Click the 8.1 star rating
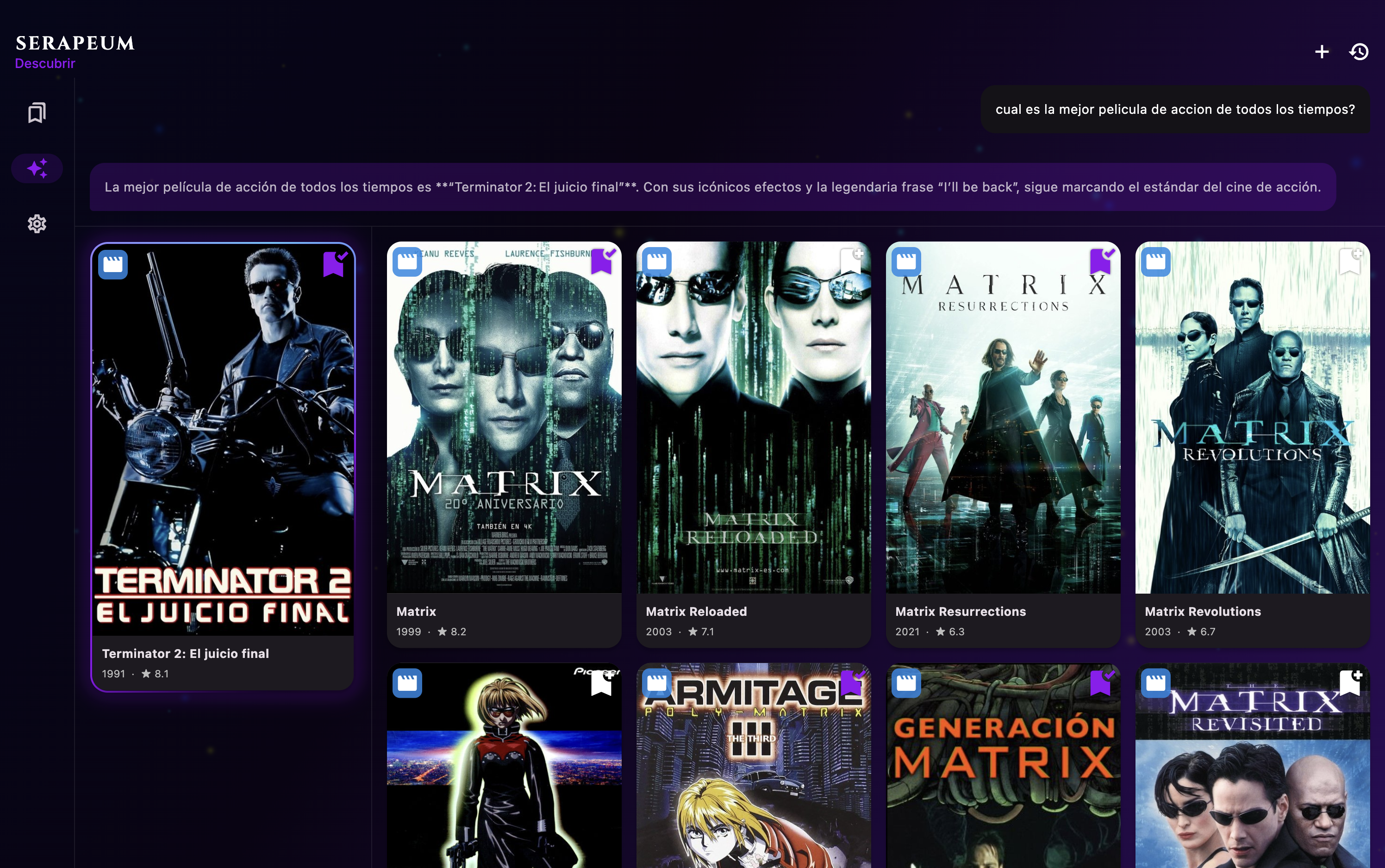Screen dimensions: 1385x868 tap(155, 673)
